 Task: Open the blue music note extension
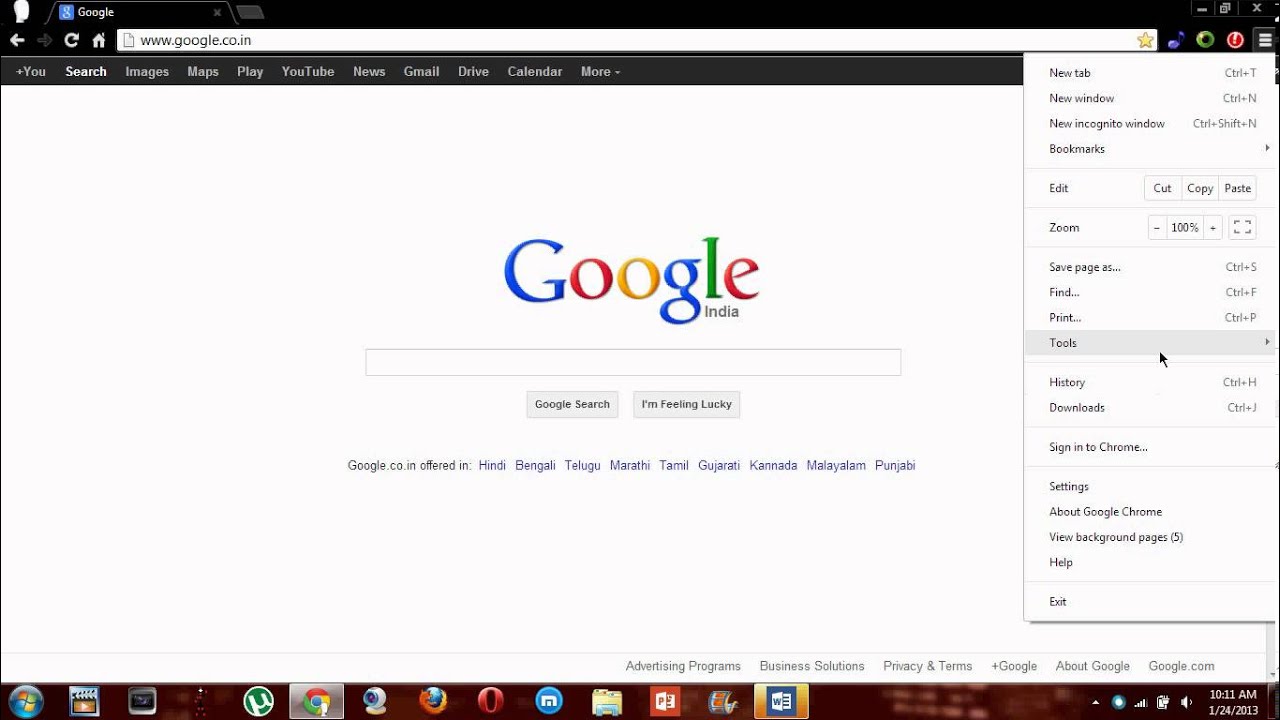pos(1176,40)
